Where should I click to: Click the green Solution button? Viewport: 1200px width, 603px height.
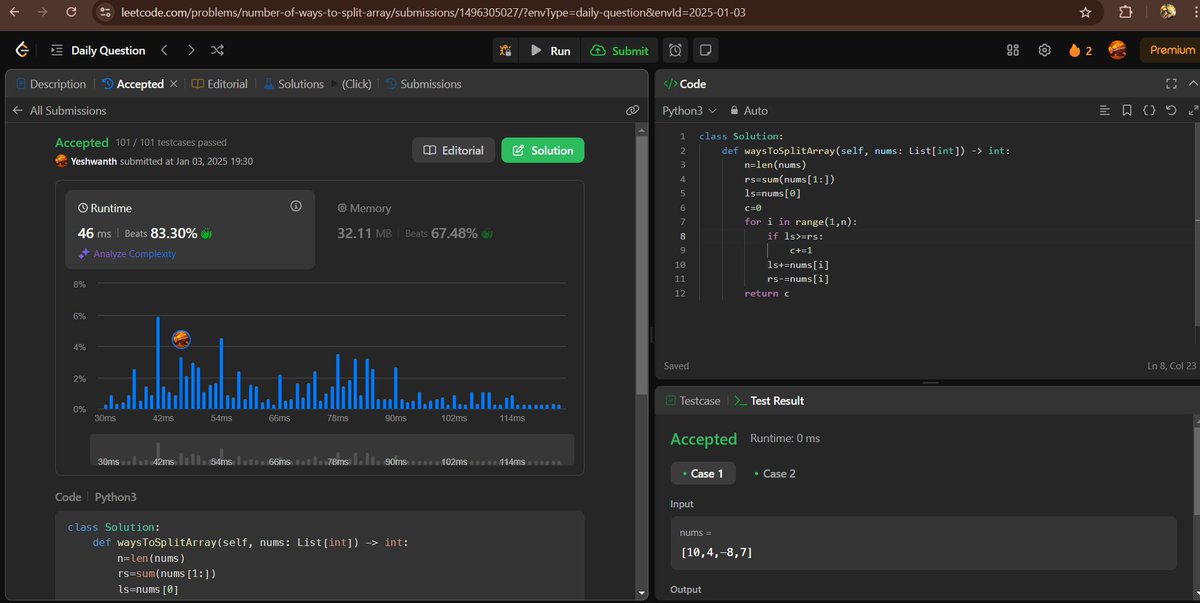point(542,150)
